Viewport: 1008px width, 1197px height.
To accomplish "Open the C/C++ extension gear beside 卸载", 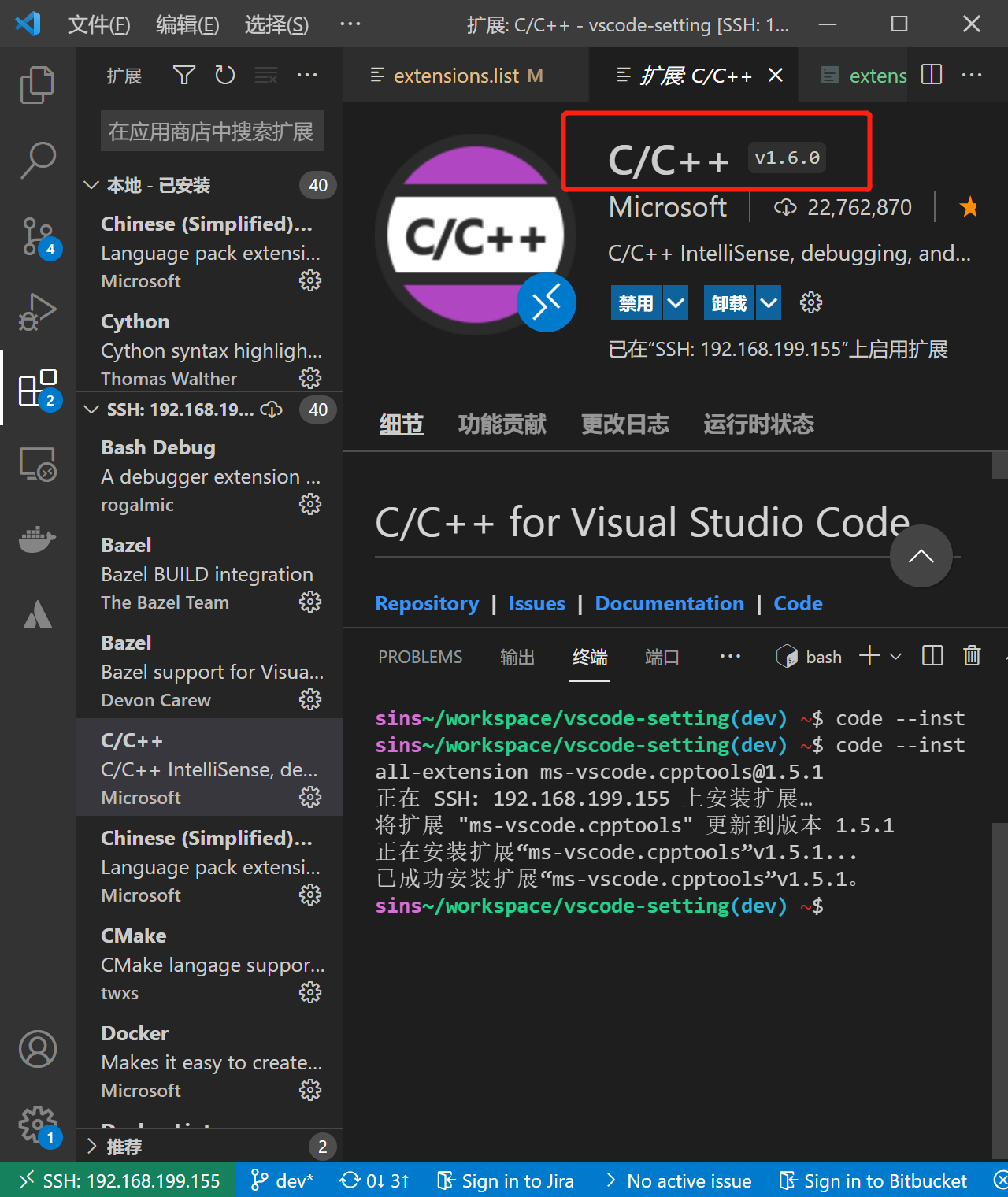I will 810,302.
